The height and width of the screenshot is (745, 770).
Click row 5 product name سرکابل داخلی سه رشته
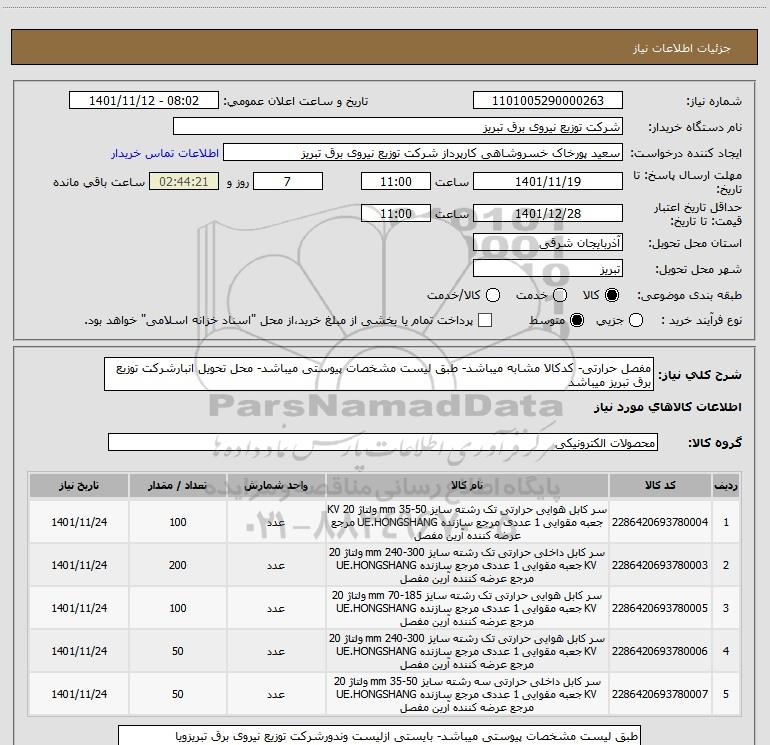(467, 694)
